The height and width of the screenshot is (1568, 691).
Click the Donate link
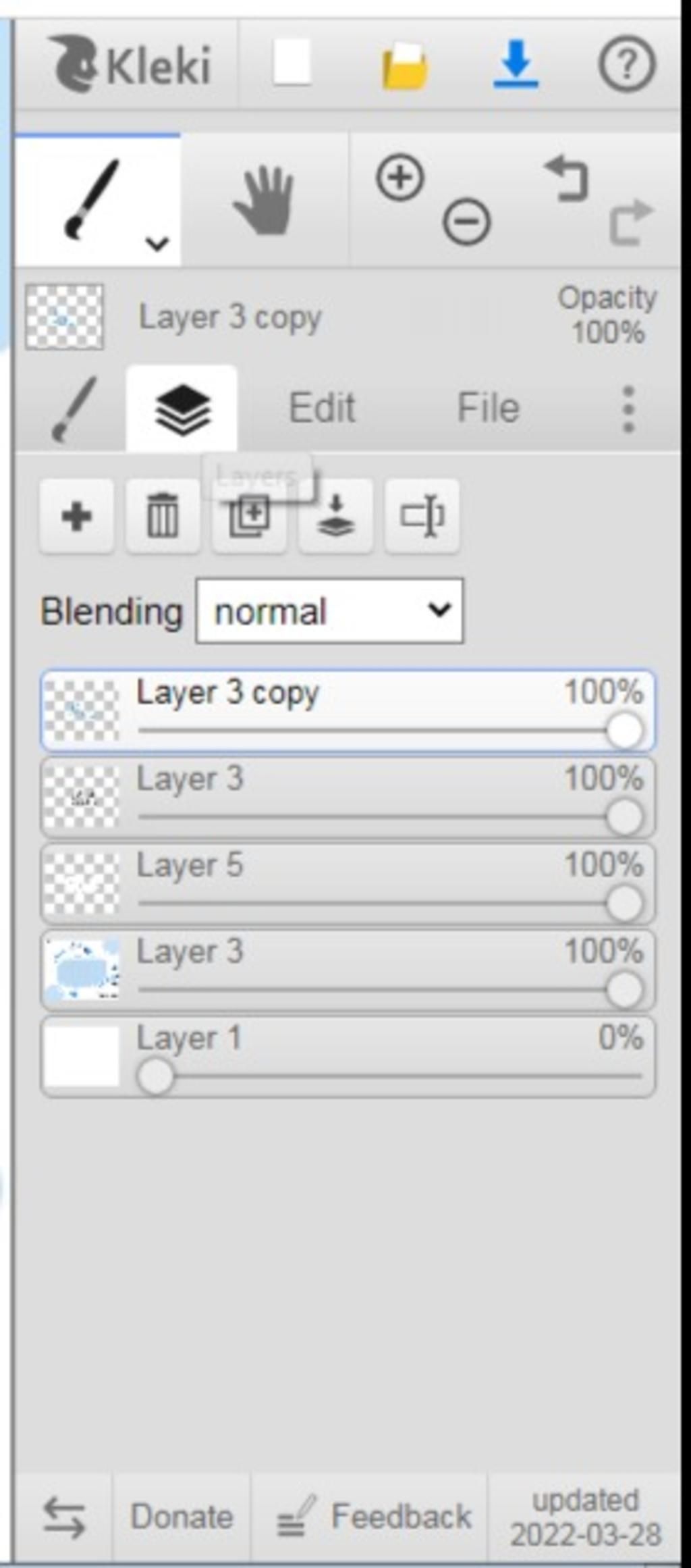182,1516
